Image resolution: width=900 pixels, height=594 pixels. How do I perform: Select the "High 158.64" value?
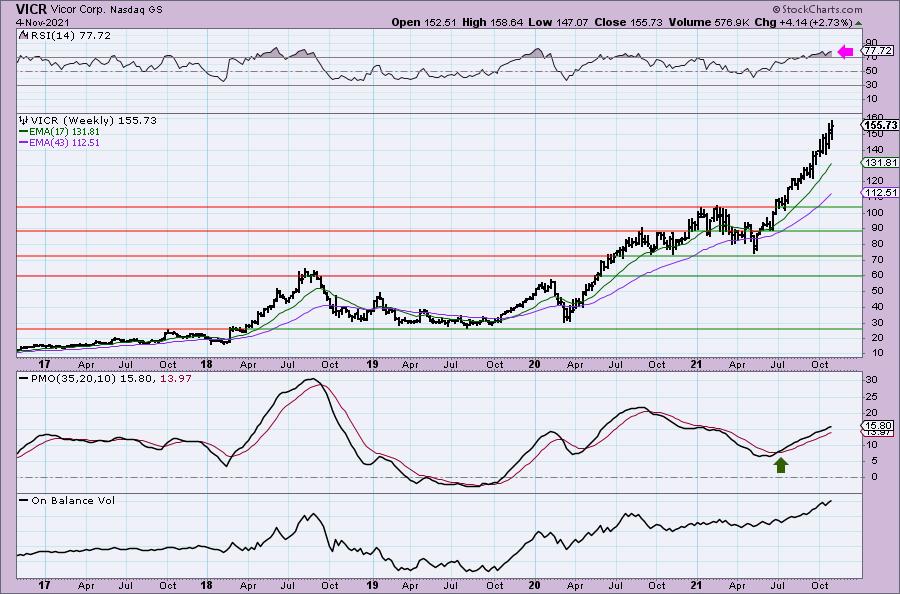(492, 22)
